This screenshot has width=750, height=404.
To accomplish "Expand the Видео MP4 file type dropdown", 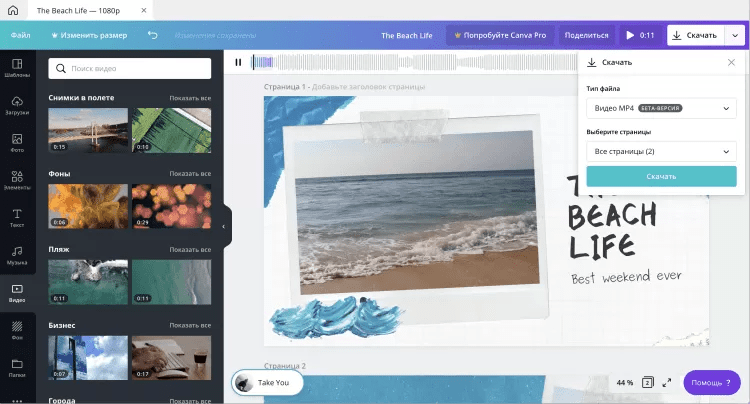I will 661,107.
